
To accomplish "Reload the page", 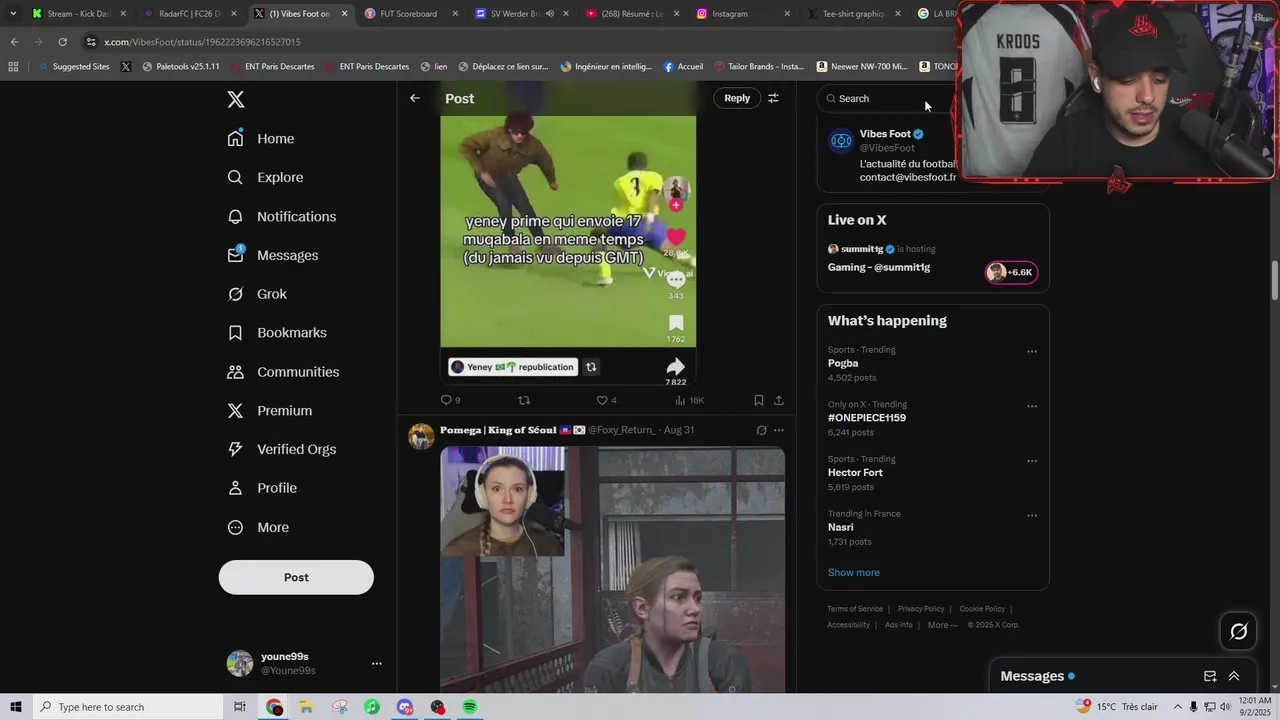I will click(x=62, y=42).
